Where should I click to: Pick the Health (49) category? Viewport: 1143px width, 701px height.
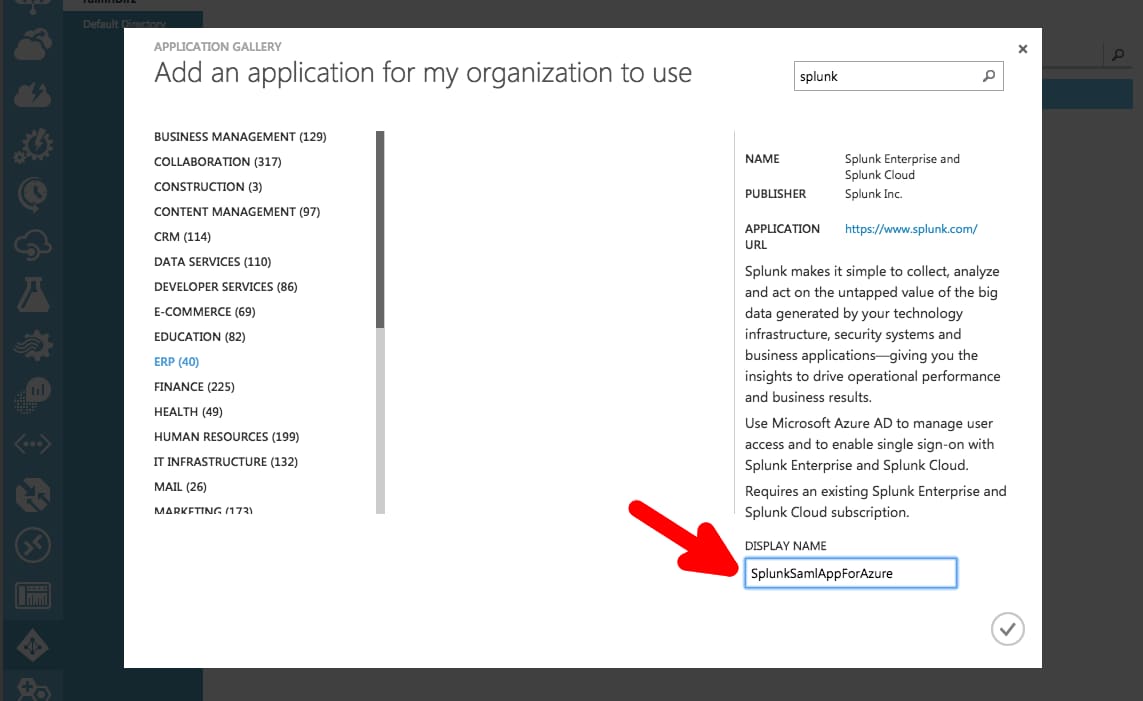click(188, 411)
